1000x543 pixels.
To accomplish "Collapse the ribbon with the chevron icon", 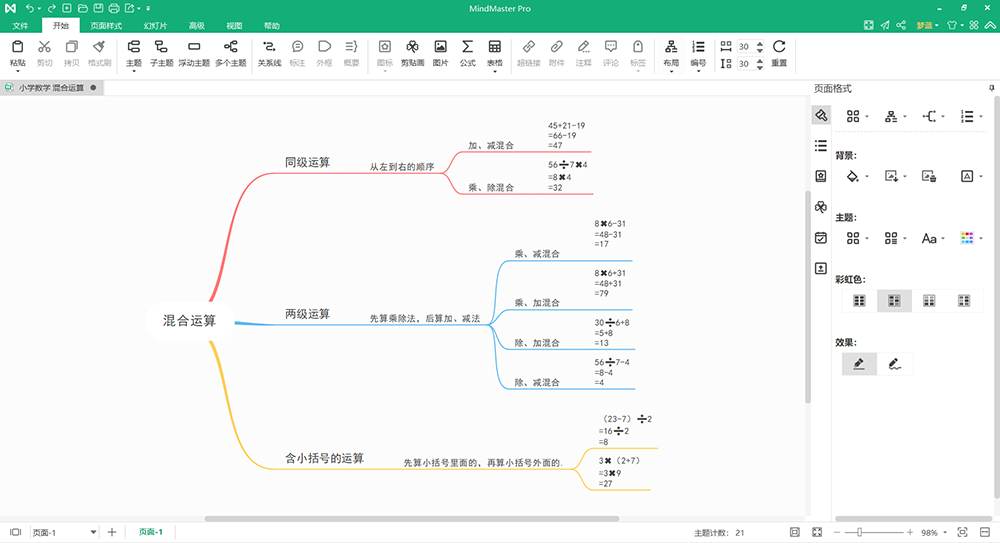I will [x=990, y=25].
